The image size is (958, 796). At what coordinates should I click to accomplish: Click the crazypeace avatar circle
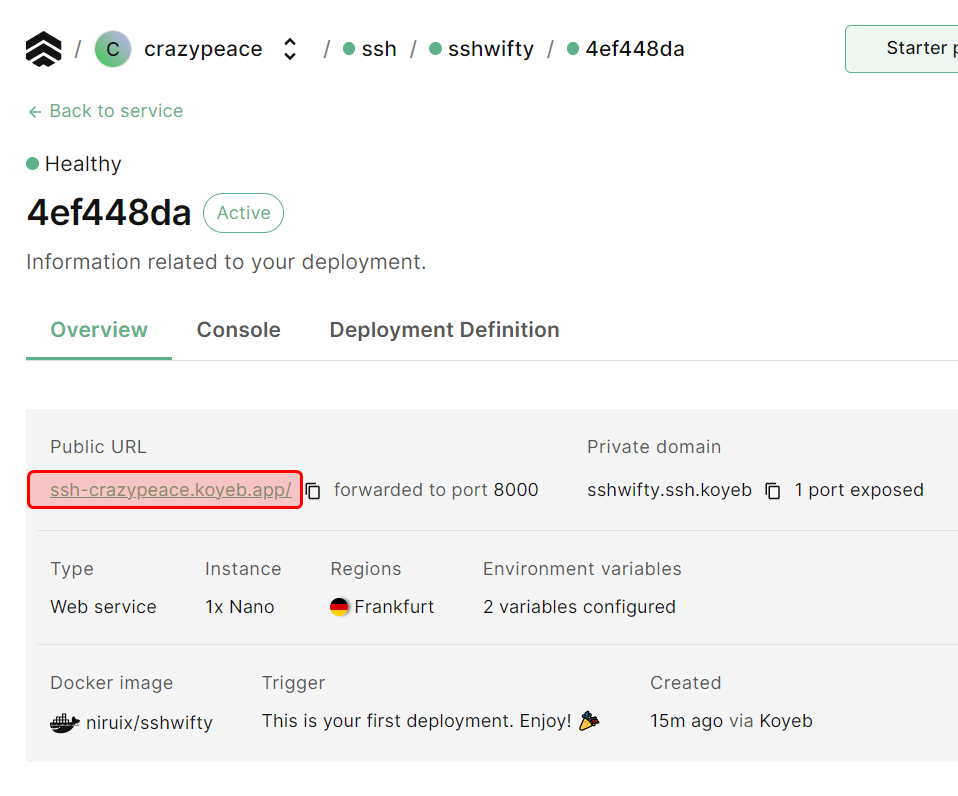tap(113, 49)
